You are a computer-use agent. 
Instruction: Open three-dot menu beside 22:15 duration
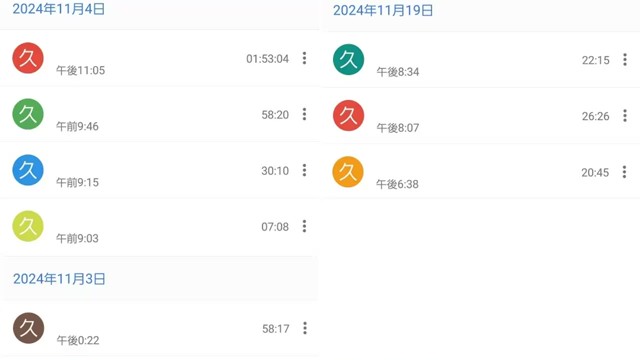pos(625,60)
